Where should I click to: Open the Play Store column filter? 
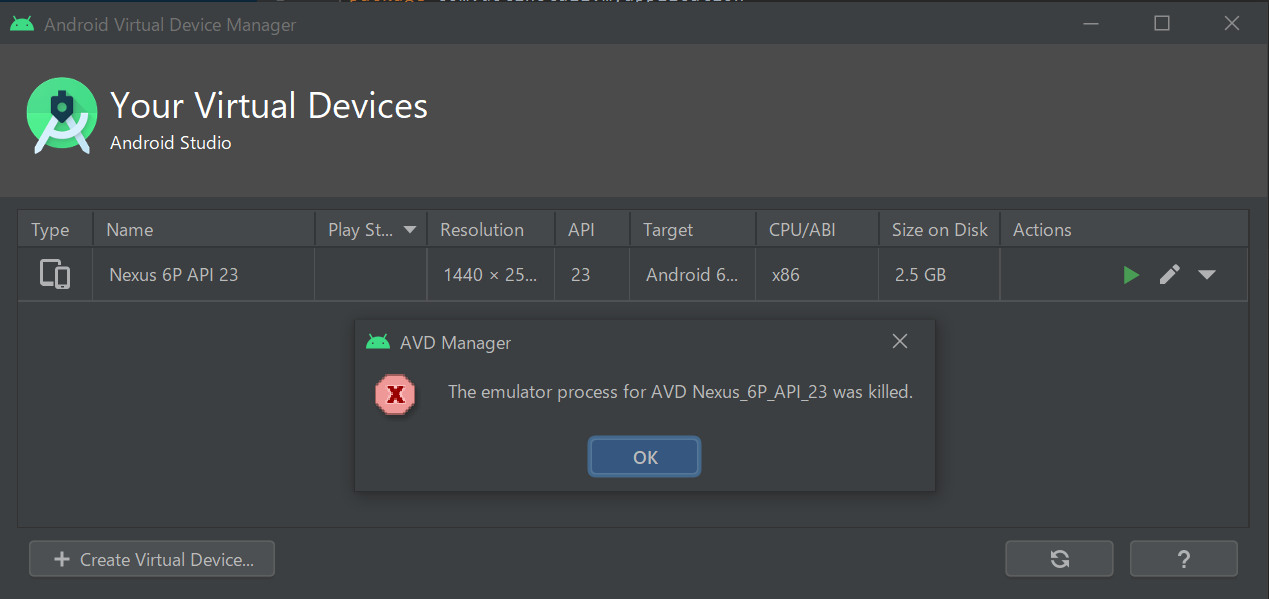410,229
